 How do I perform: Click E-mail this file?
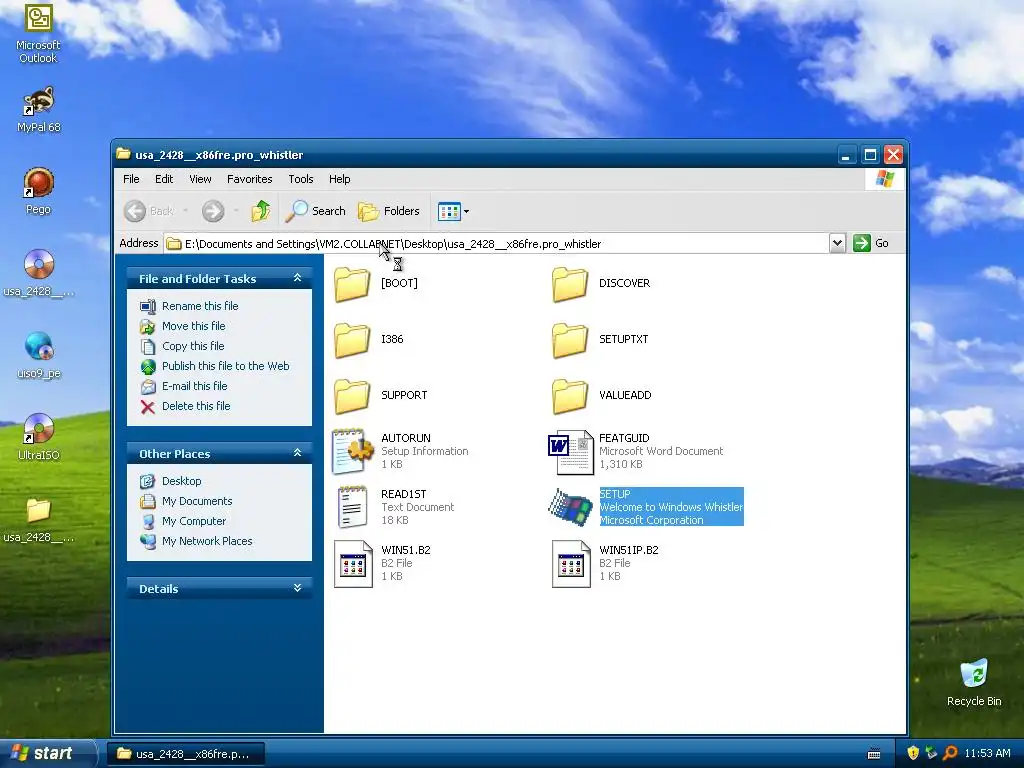click(195, 386)
